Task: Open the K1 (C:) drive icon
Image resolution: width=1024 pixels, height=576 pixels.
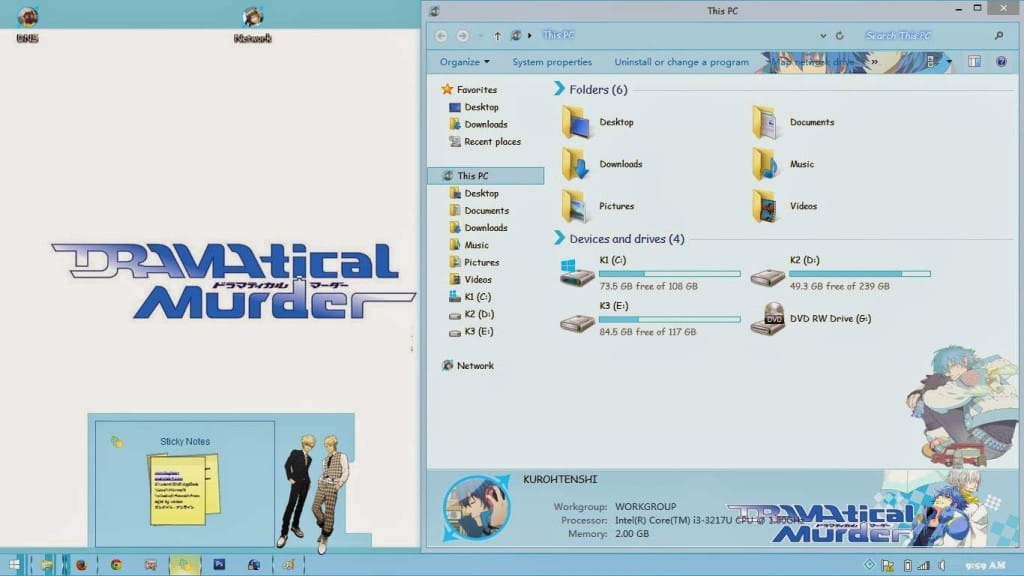Action: point(577,272)
